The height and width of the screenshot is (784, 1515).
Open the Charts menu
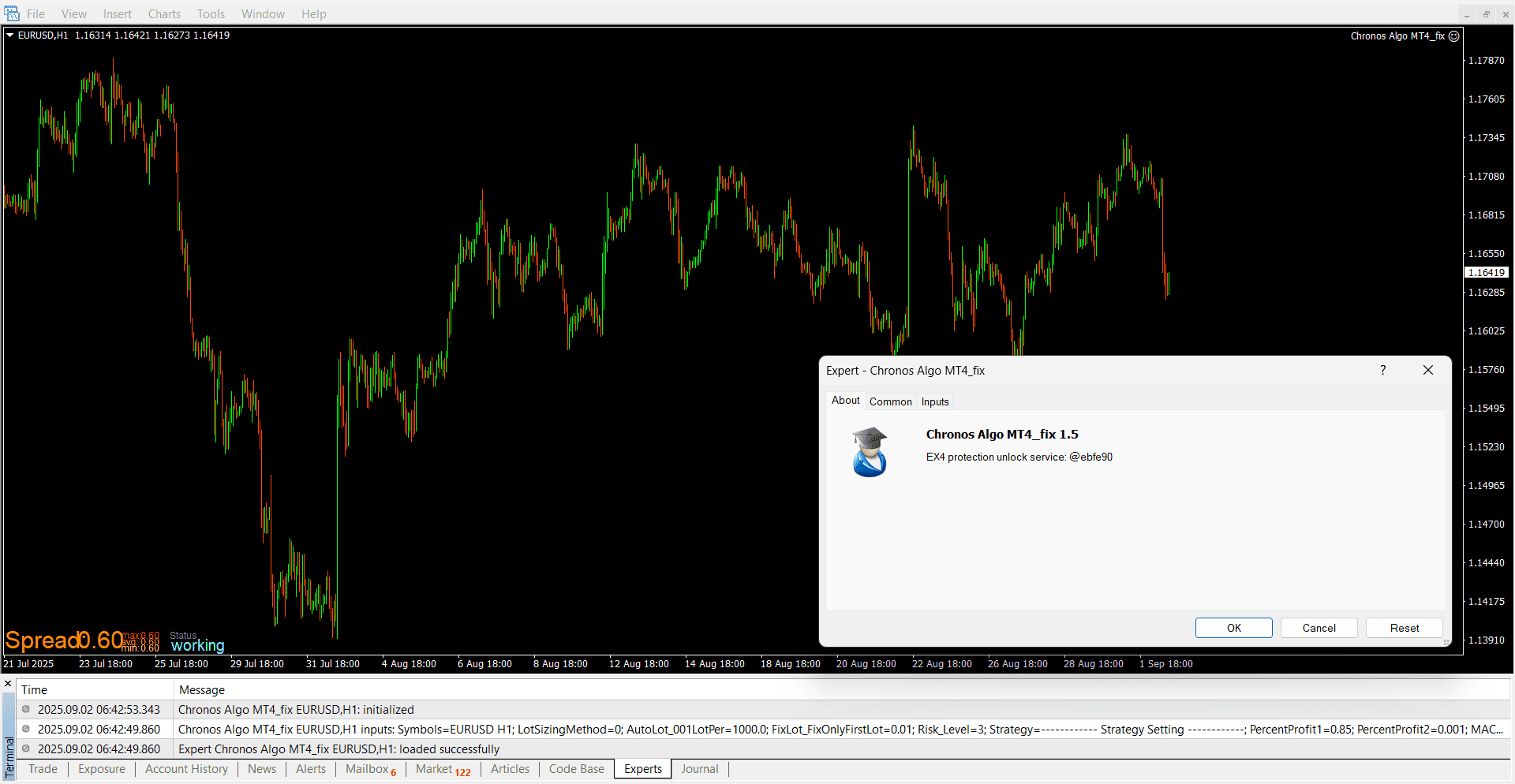164,14
